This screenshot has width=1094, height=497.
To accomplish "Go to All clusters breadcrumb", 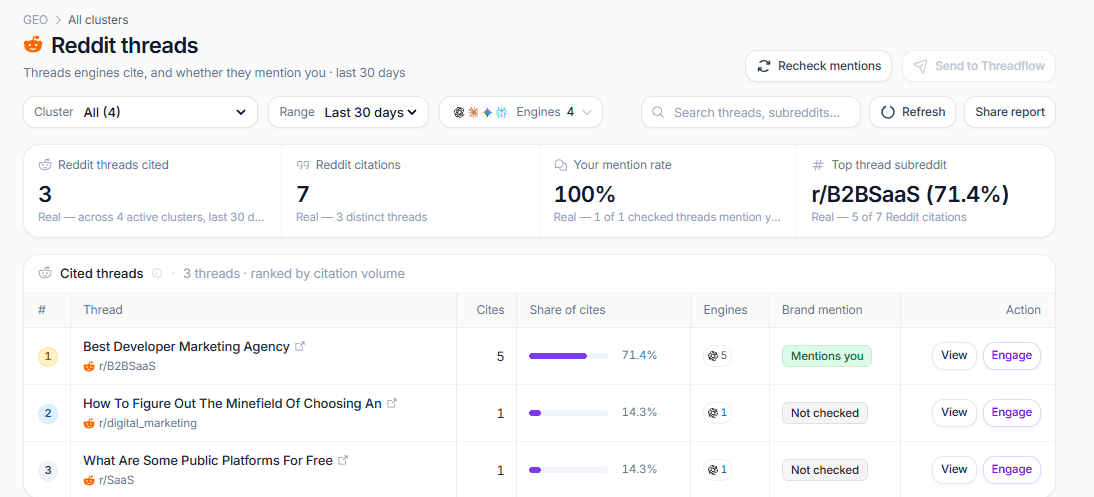I will [x=98, y=20].
